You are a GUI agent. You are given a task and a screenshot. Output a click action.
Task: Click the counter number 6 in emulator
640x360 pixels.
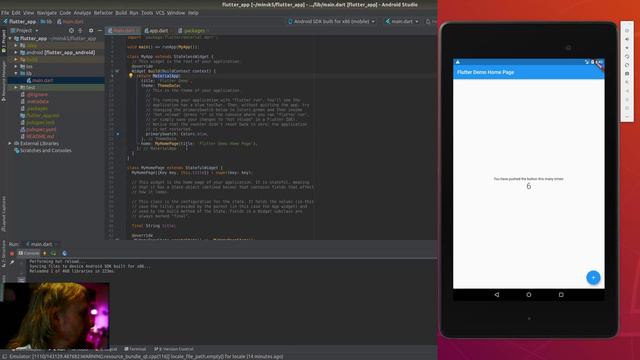[x=529, y=186]
